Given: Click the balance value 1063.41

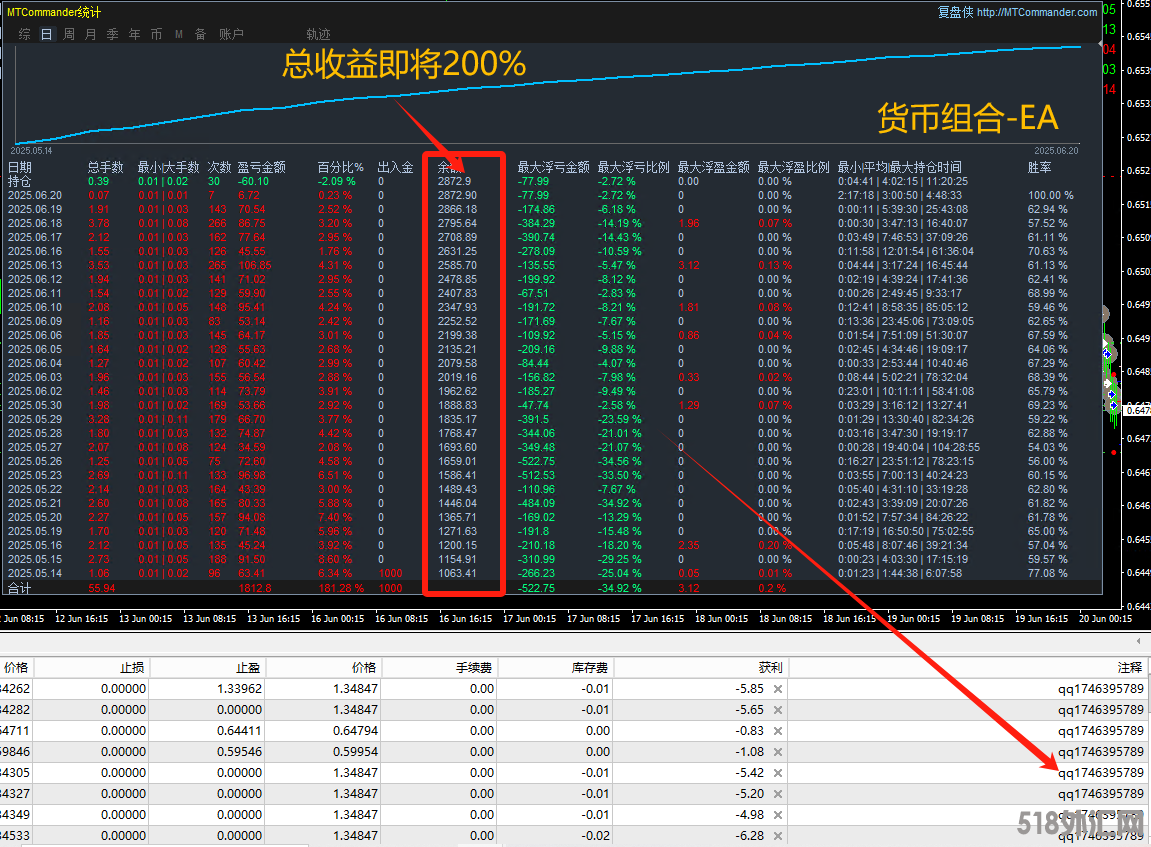Looking at the screenshot, I should pos(457,573).
